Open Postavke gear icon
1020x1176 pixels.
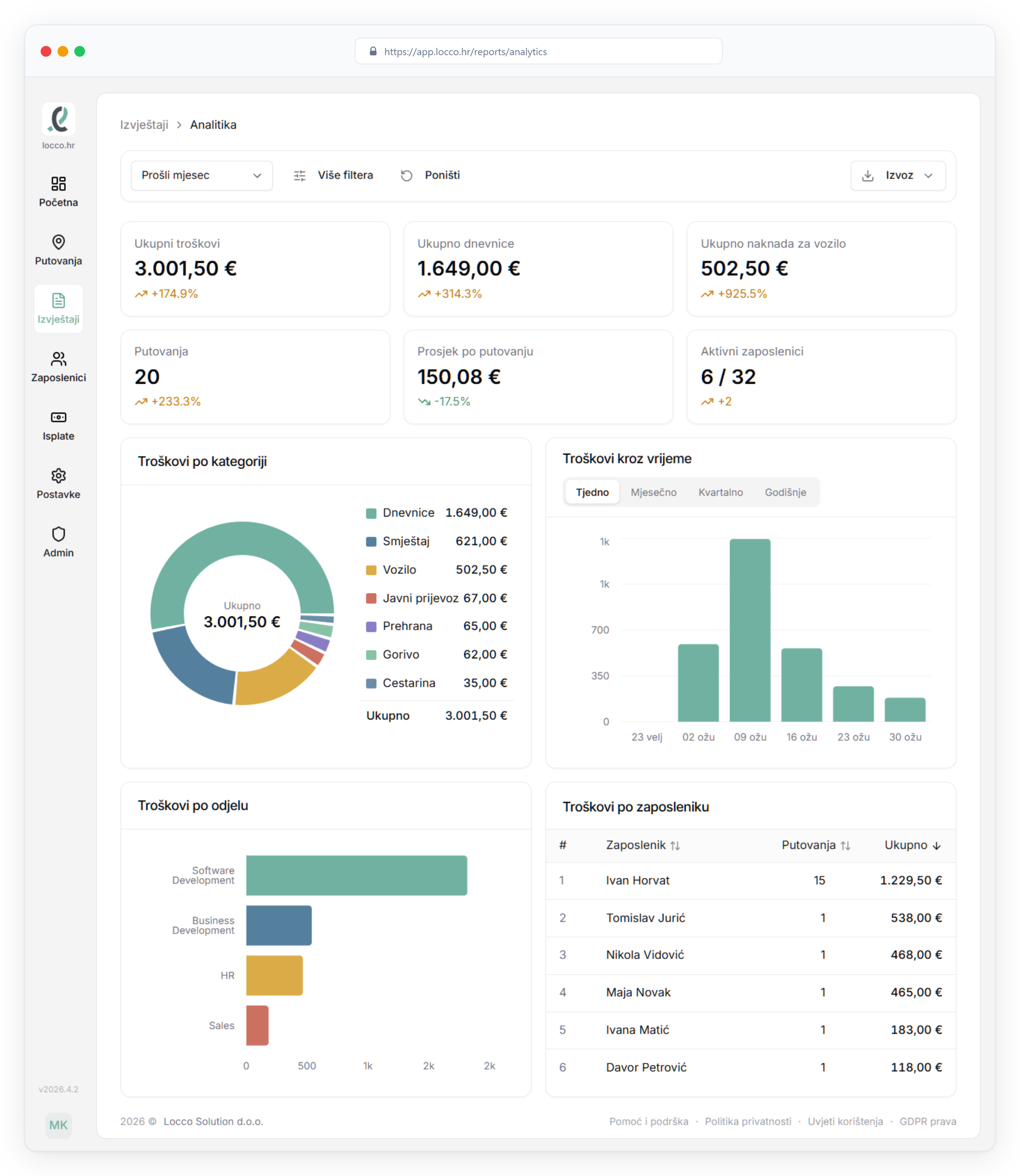coord(58,476)
